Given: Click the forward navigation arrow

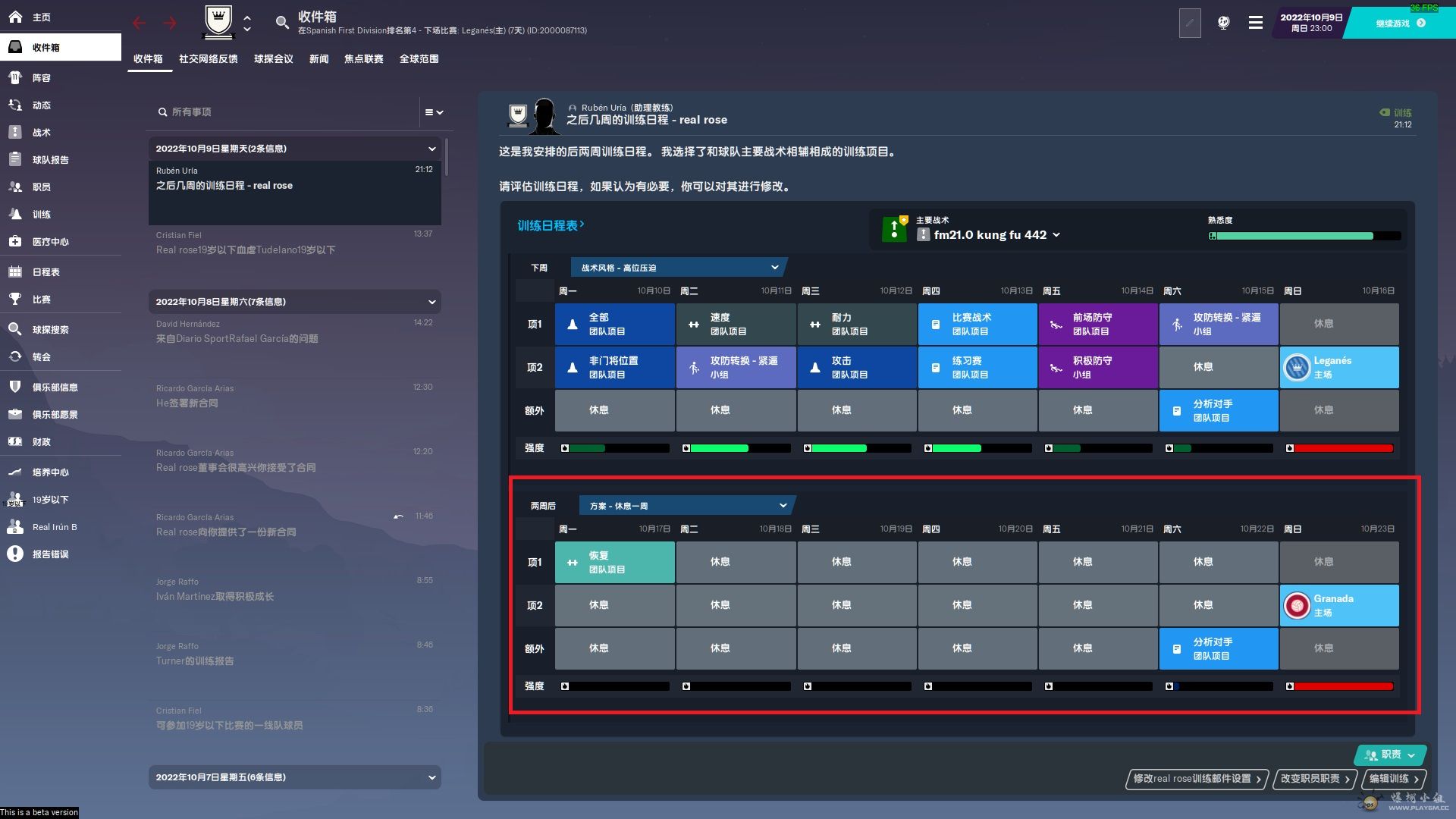Looking at the screenshot, I should [170, 23].
